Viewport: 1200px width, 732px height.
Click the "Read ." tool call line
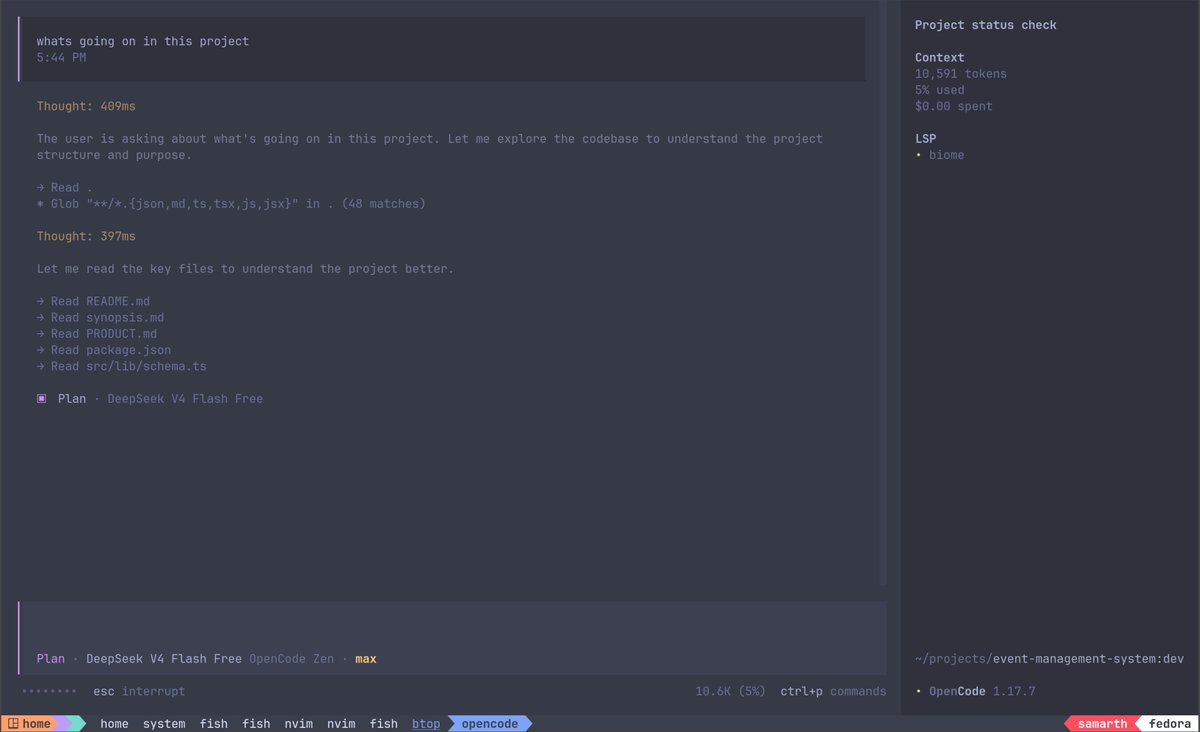click(x=65, y=187)
